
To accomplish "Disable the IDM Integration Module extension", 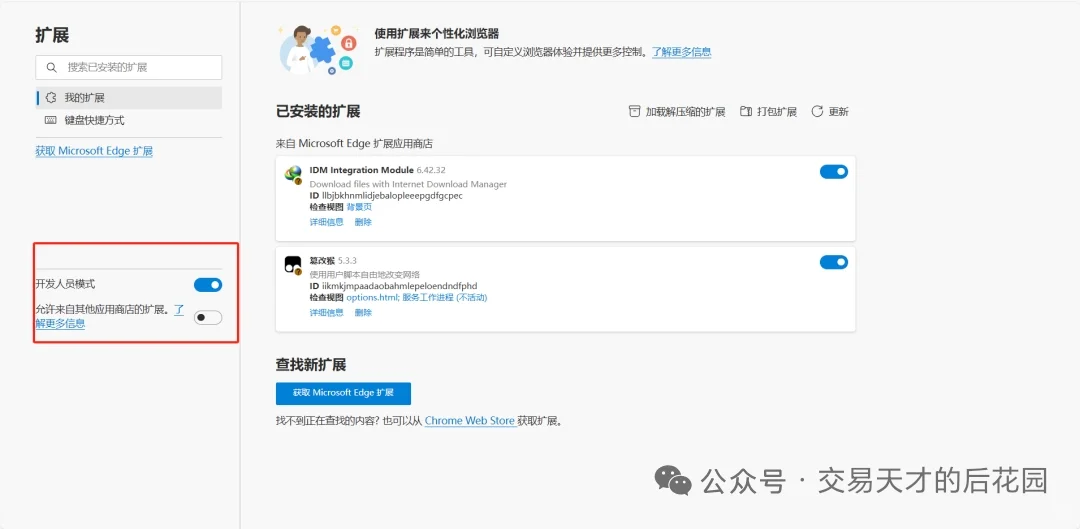I will pyautogui.click(x=833, y=172).
